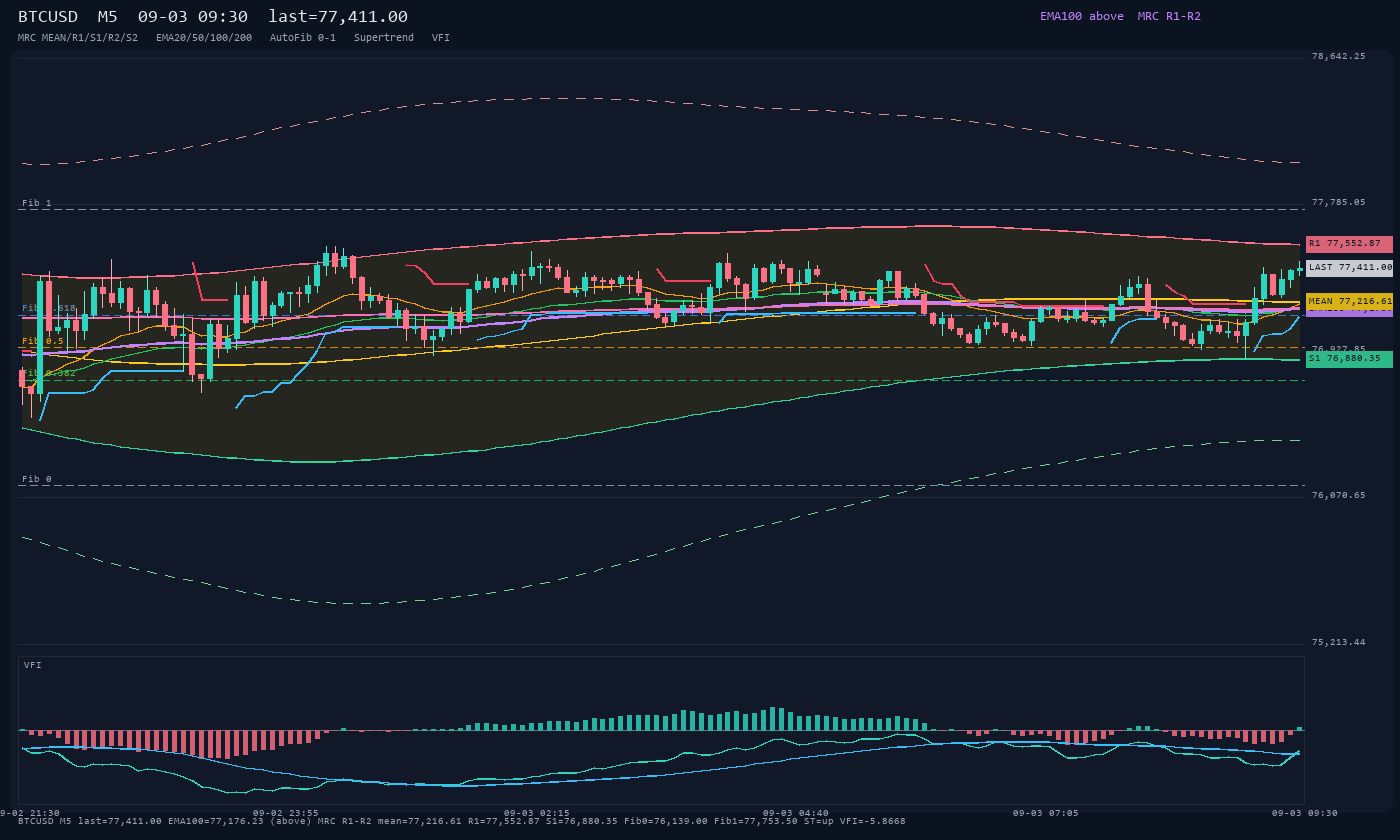
Task: Click the 78,642.25 price axis label
Action: click(1338, 56)
